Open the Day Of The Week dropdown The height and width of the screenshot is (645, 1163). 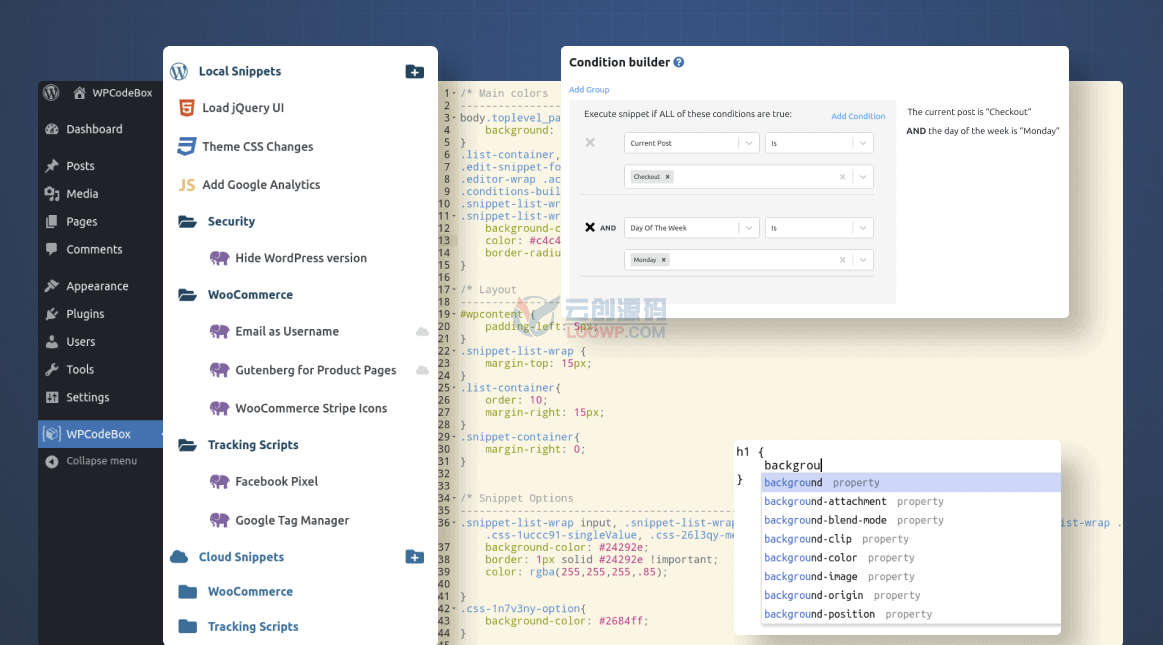tap(691, 228)
